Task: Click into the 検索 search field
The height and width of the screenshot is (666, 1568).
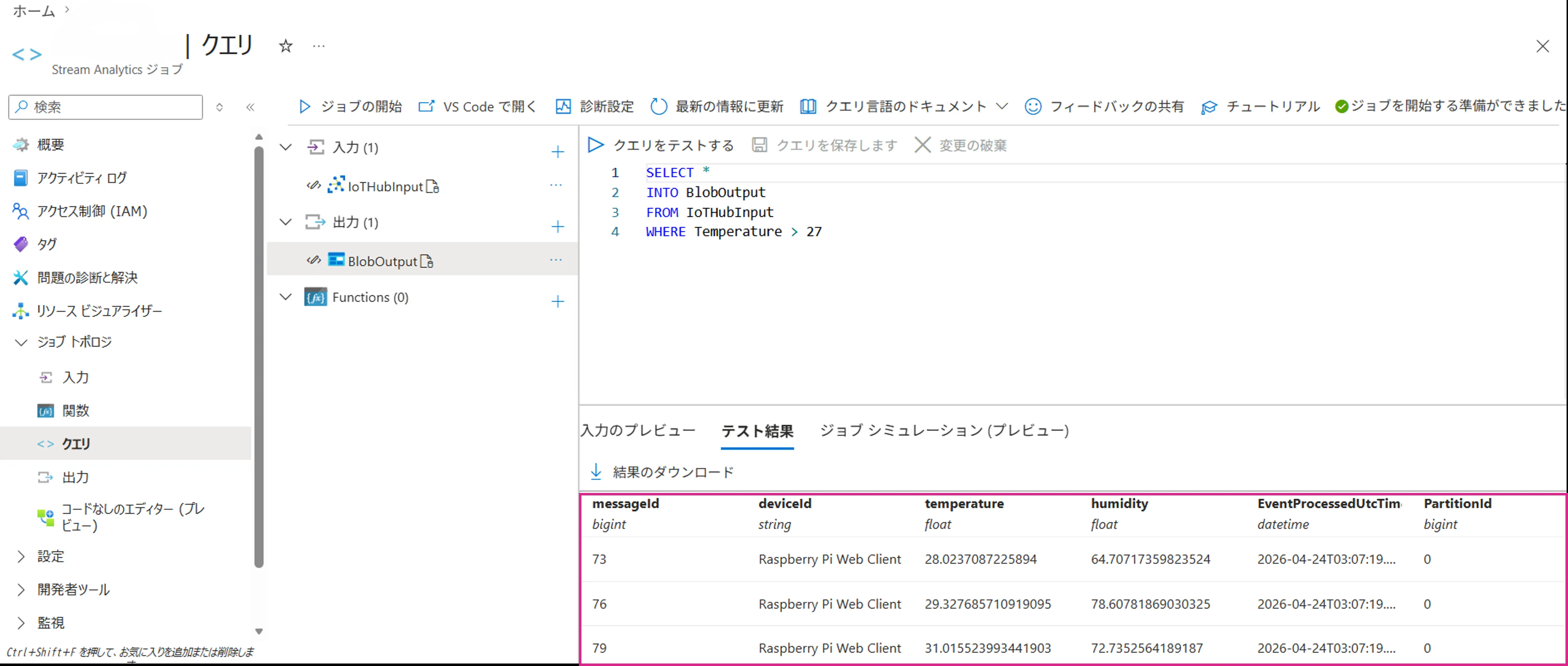Action: pos(106,107)
